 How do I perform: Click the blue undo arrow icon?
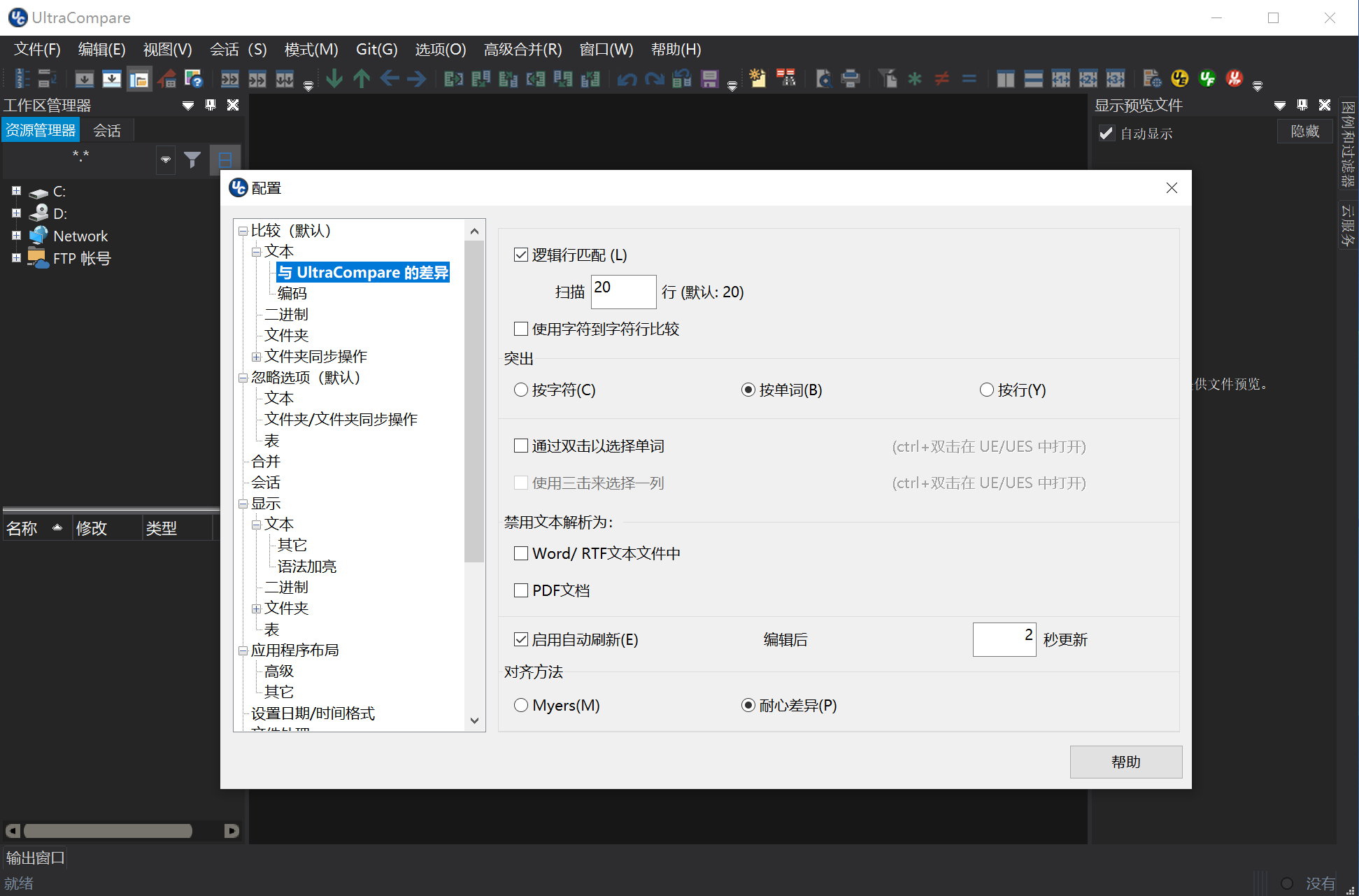click(627, 79)
